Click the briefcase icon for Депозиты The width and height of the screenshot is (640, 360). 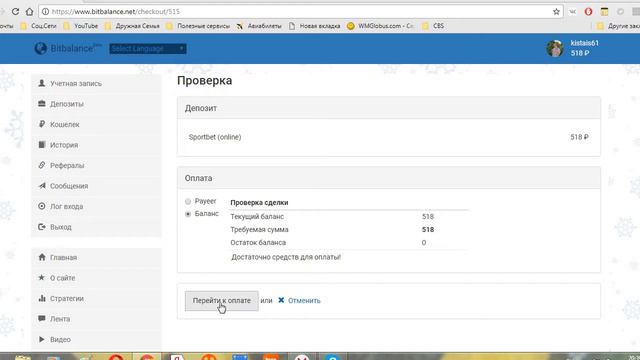pos(42,104)
